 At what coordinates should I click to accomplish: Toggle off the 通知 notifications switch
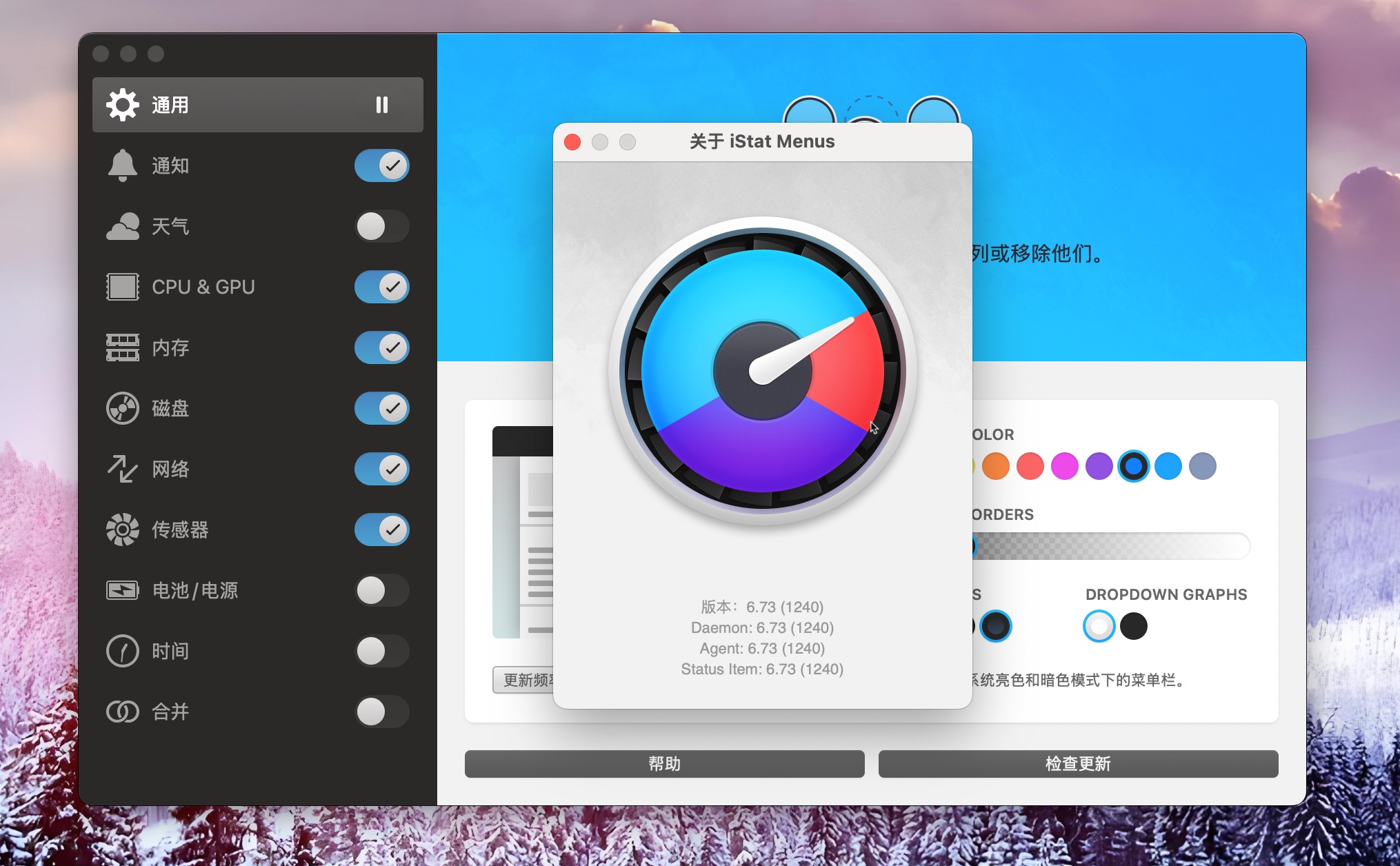coord(382,165)
